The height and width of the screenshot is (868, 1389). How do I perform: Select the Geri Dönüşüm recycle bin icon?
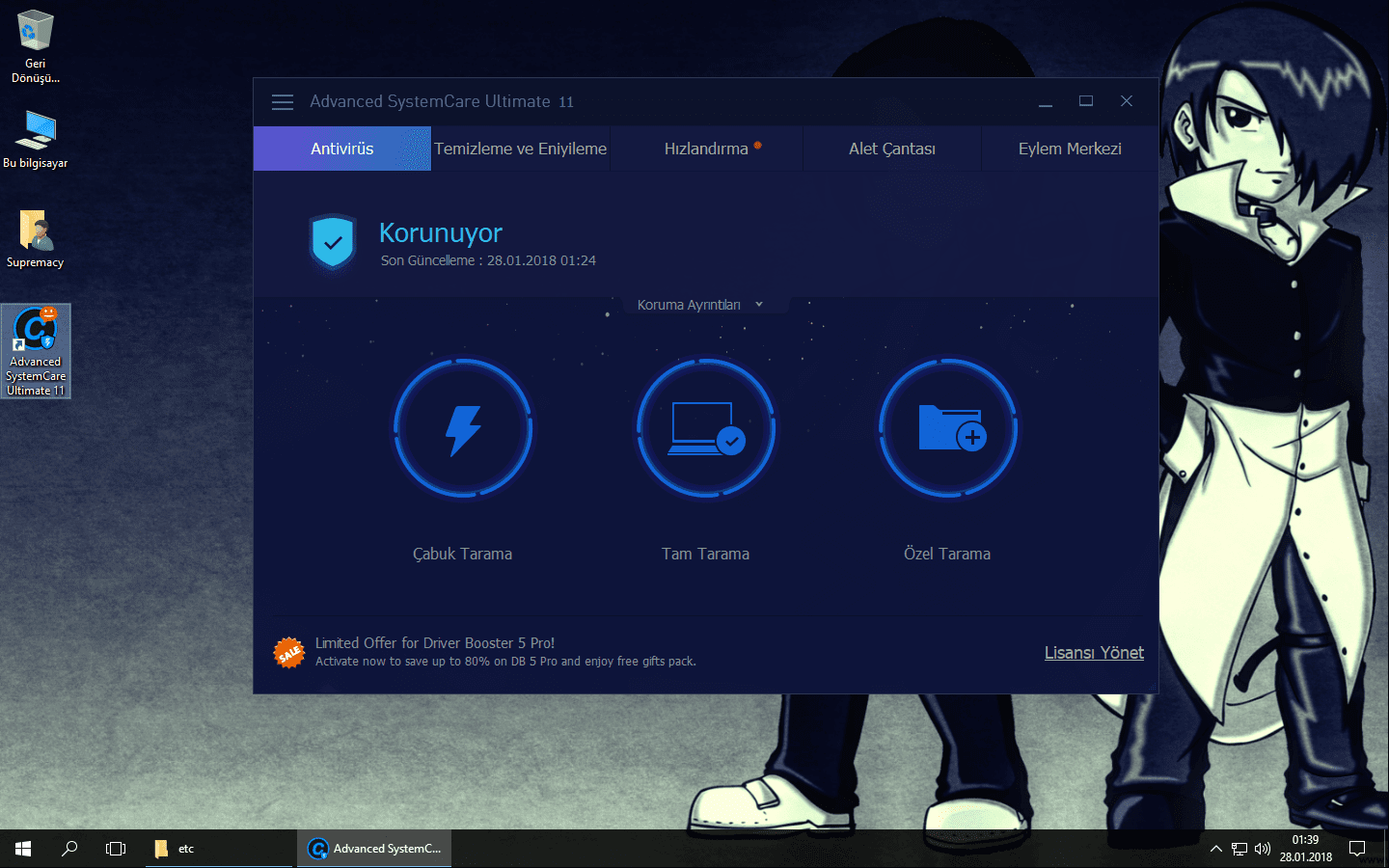[36, 46]
